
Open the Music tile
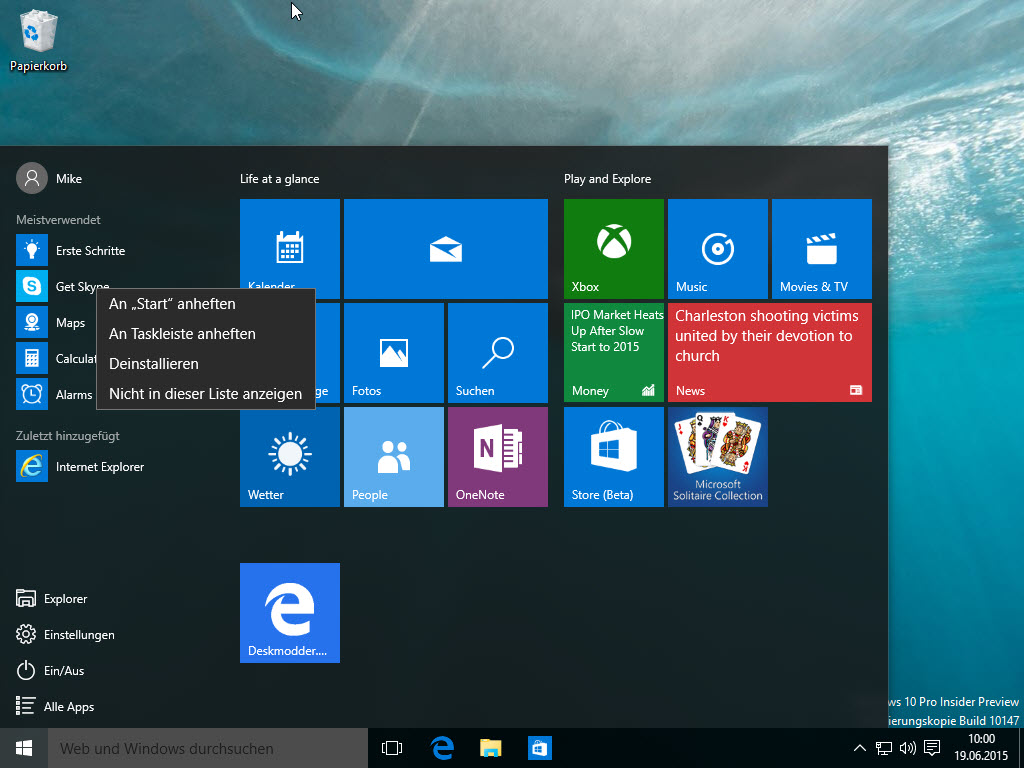pyautogui.click(x=718, y=249)
